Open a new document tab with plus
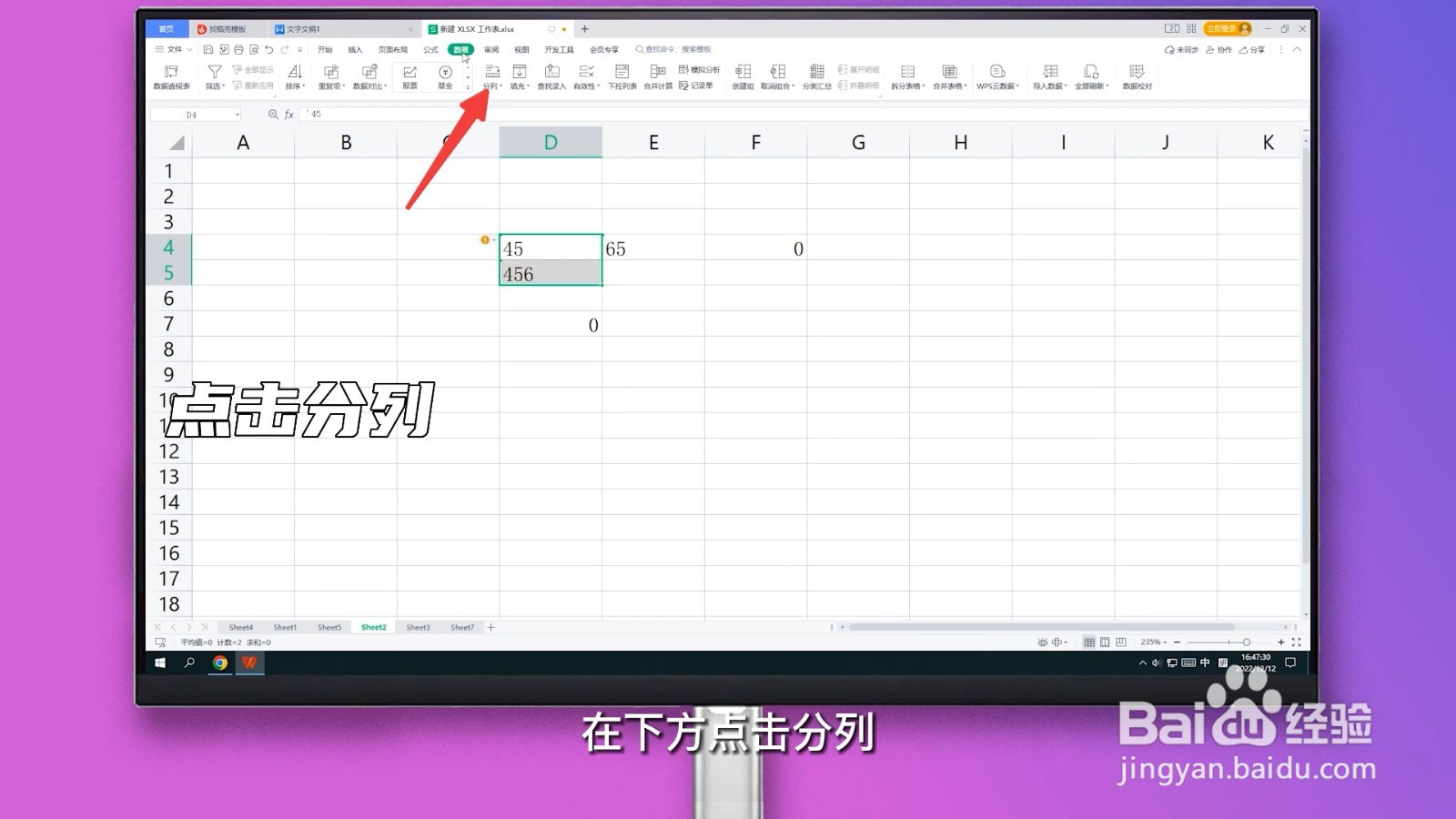 [584, 29]
